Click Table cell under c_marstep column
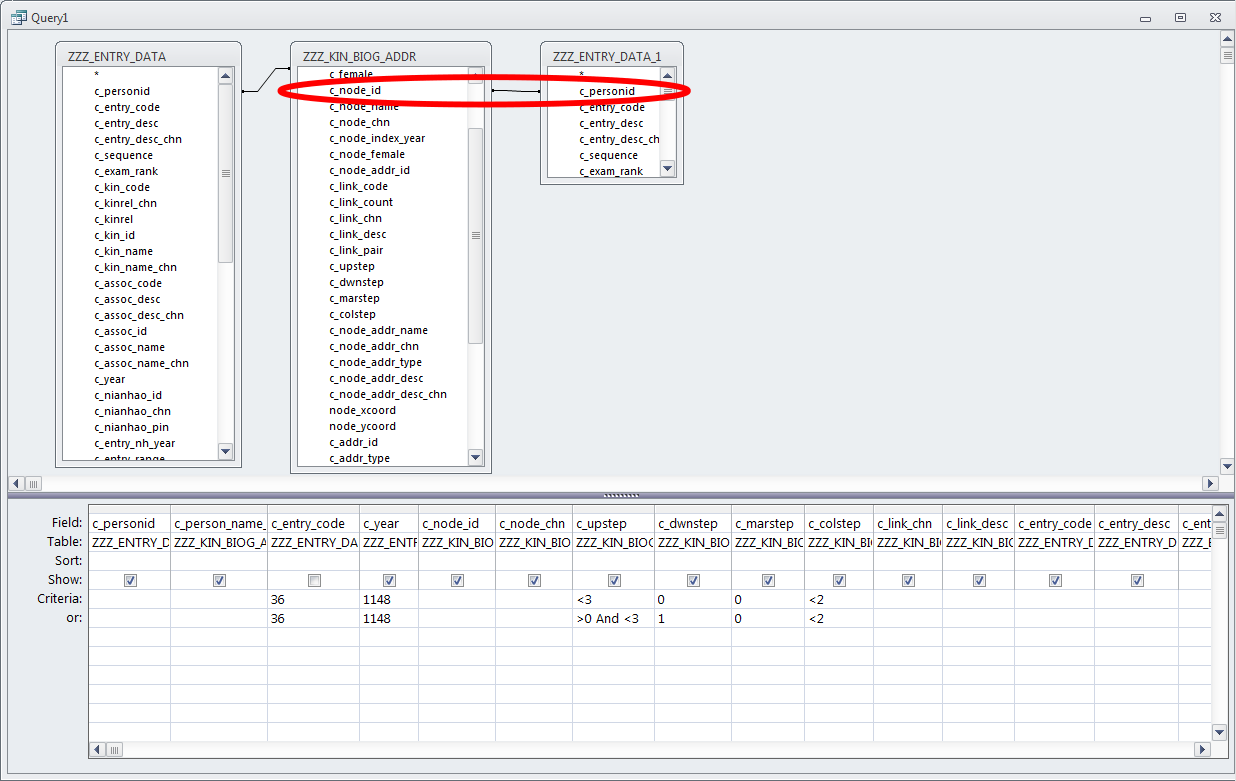Viewport: 1236px width, 781px height. (x=767, y=542)
